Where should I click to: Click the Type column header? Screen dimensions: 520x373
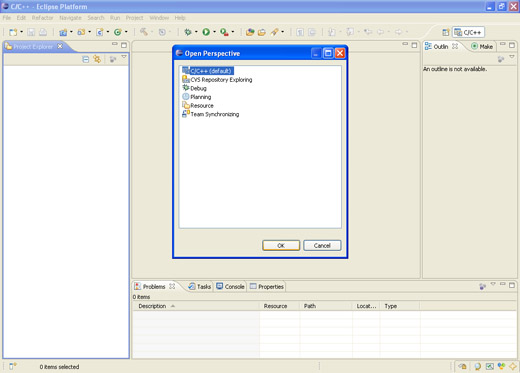[400, 306]
